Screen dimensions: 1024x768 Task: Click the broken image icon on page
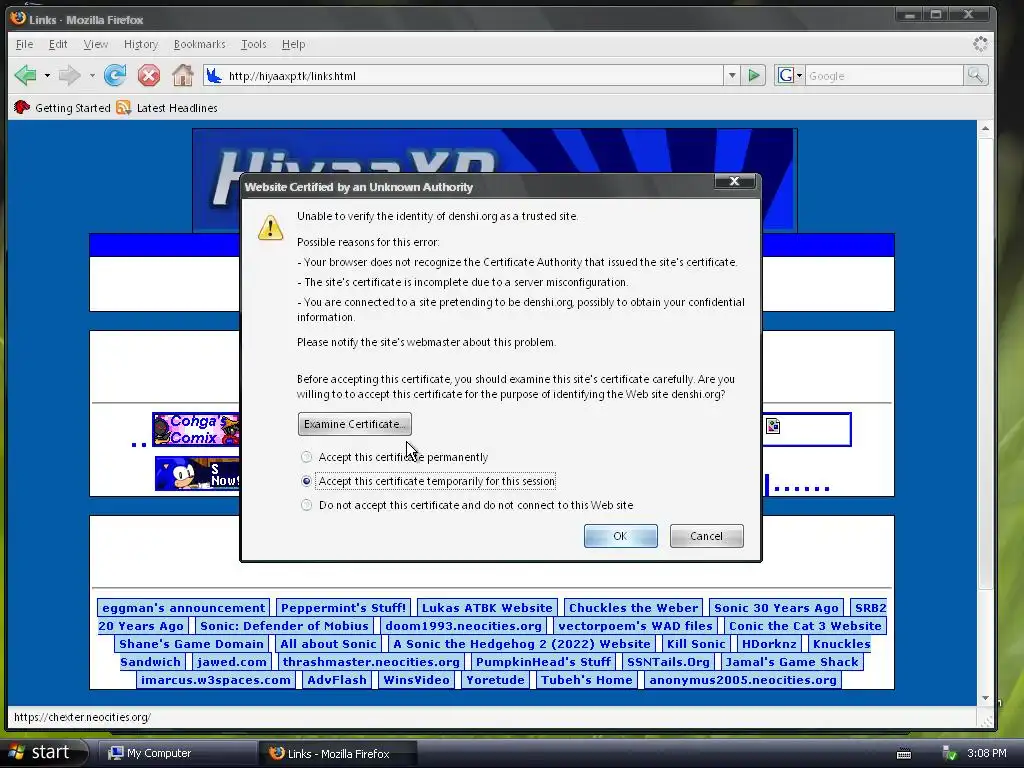[773, 426]
